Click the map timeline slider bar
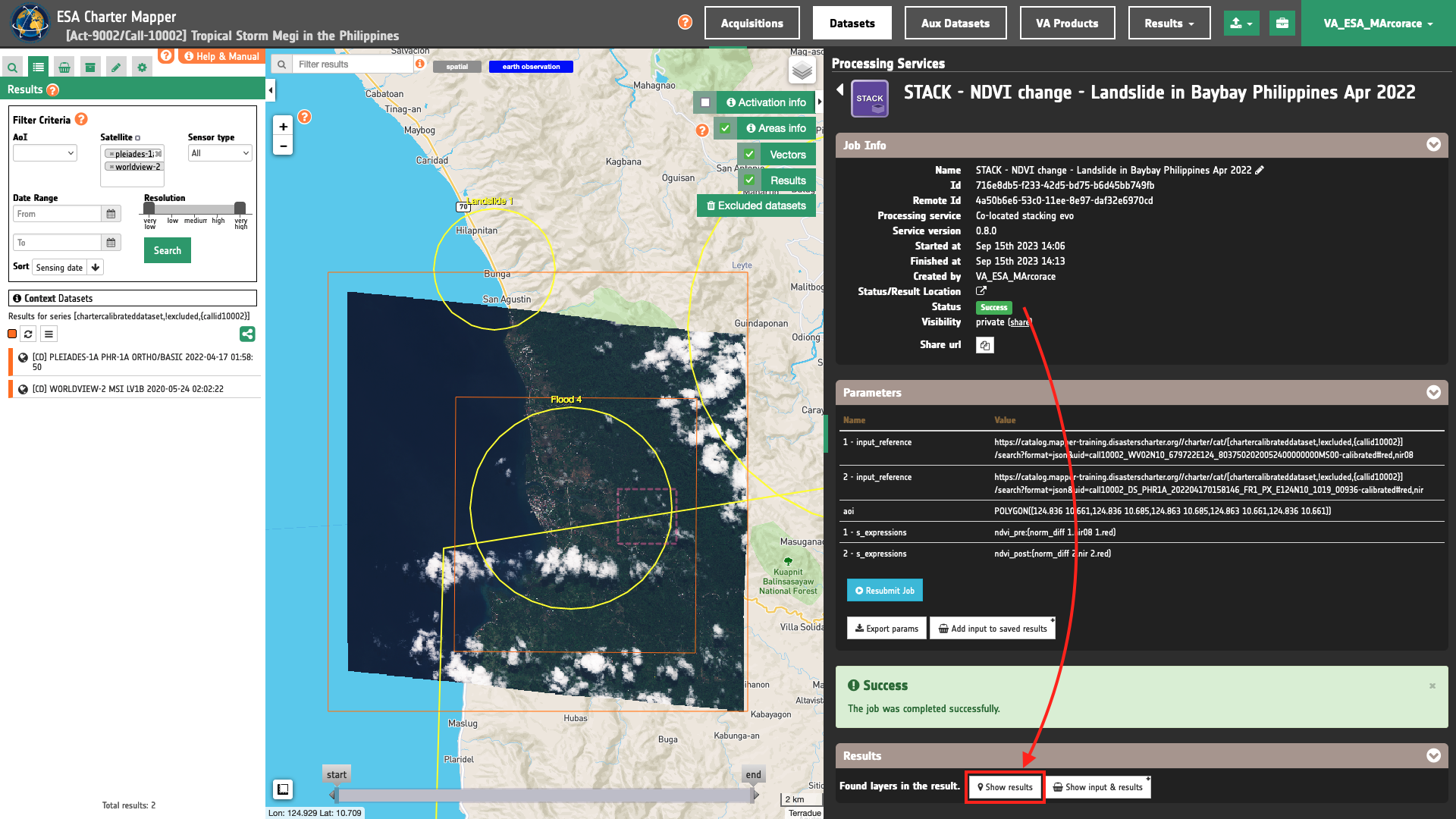Image resolution: width=1456 pixels, height=819 pixels. [x=544, y=795]
